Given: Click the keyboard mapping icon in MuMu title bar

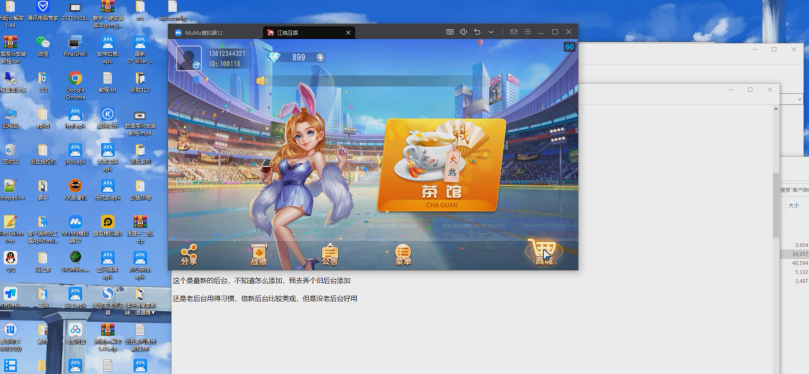Looking at the screenshot, I should [450, 32].
